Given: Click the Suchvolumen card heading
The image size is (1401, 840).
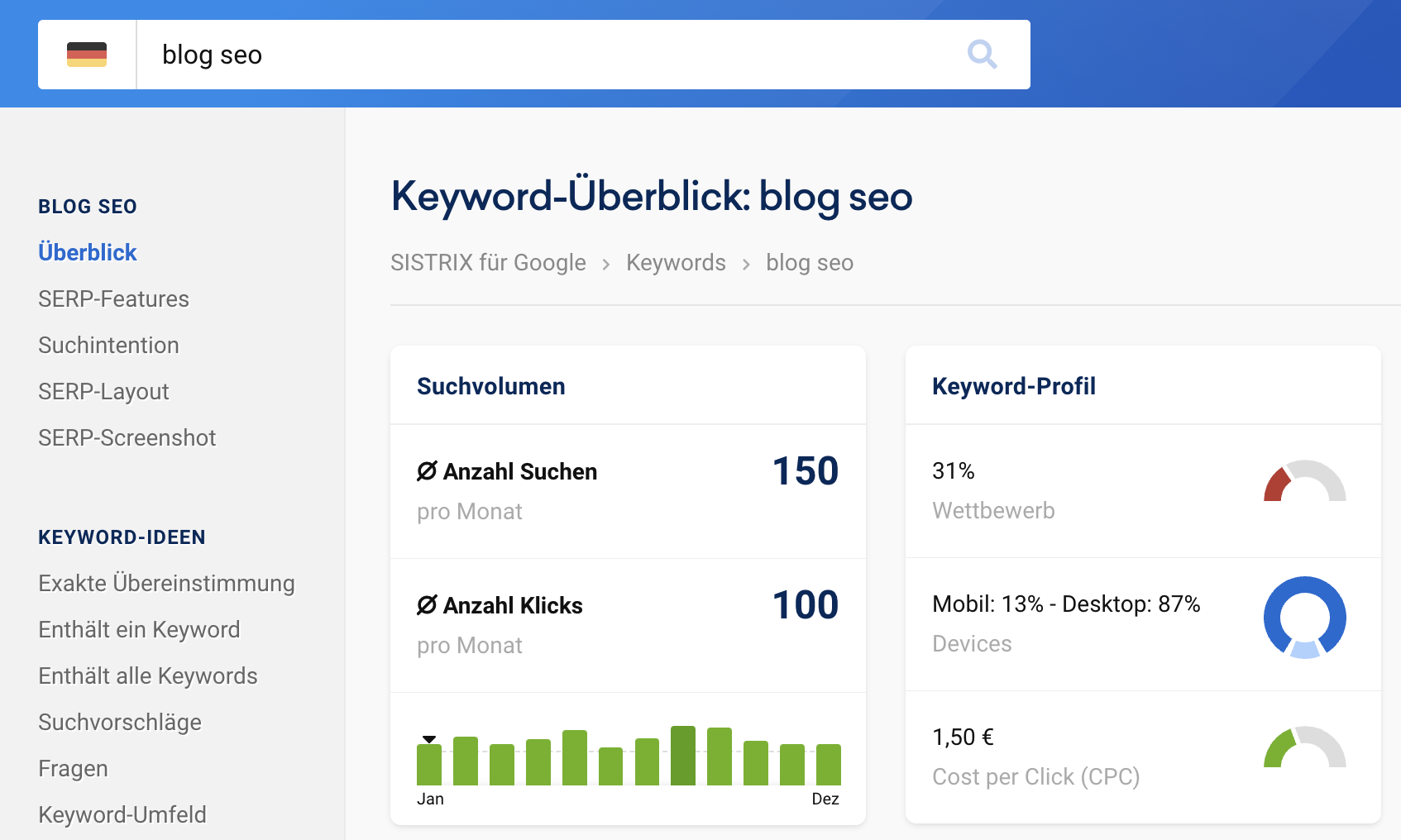Looking at the screenshot, I should click(x=491, y=386).
